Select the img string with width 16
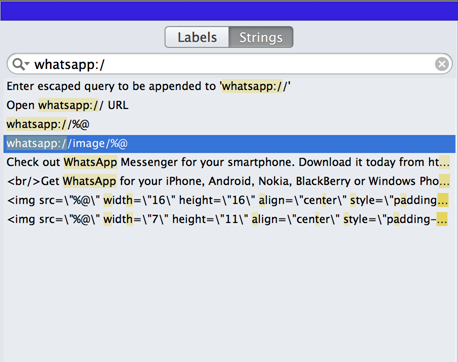The width and height of the screenshot is (458, 362). [229, 200]
